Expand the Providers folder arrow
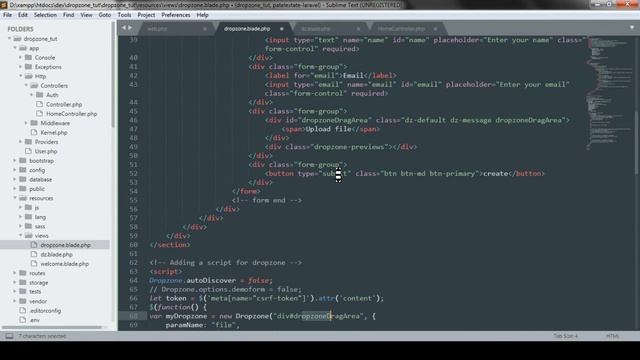 point(21,142)
